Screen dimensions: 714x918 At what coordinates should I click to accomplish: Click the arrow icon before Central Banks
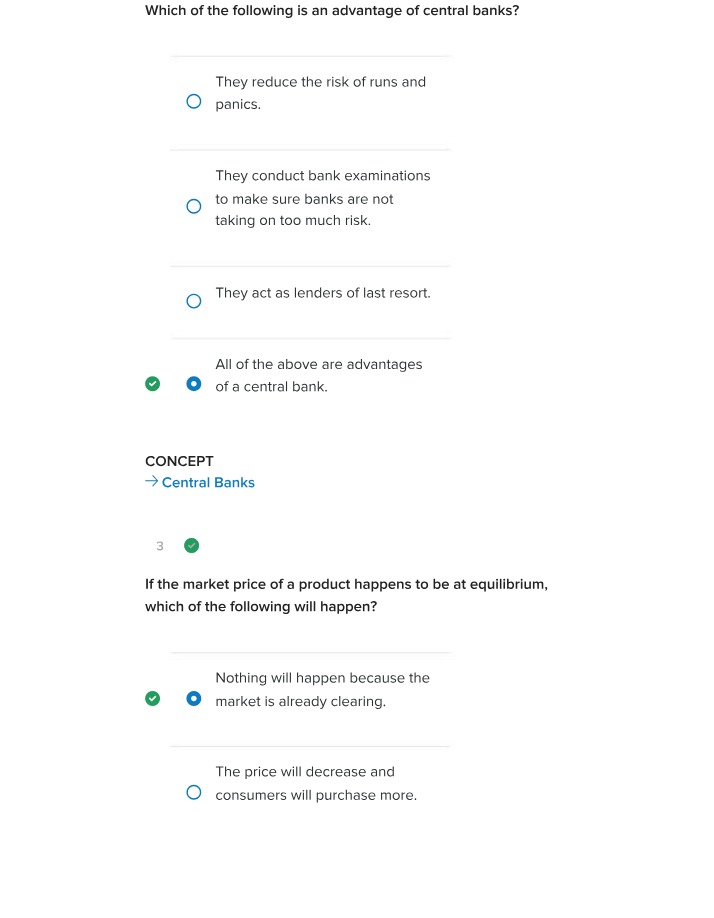click(152, 481)
